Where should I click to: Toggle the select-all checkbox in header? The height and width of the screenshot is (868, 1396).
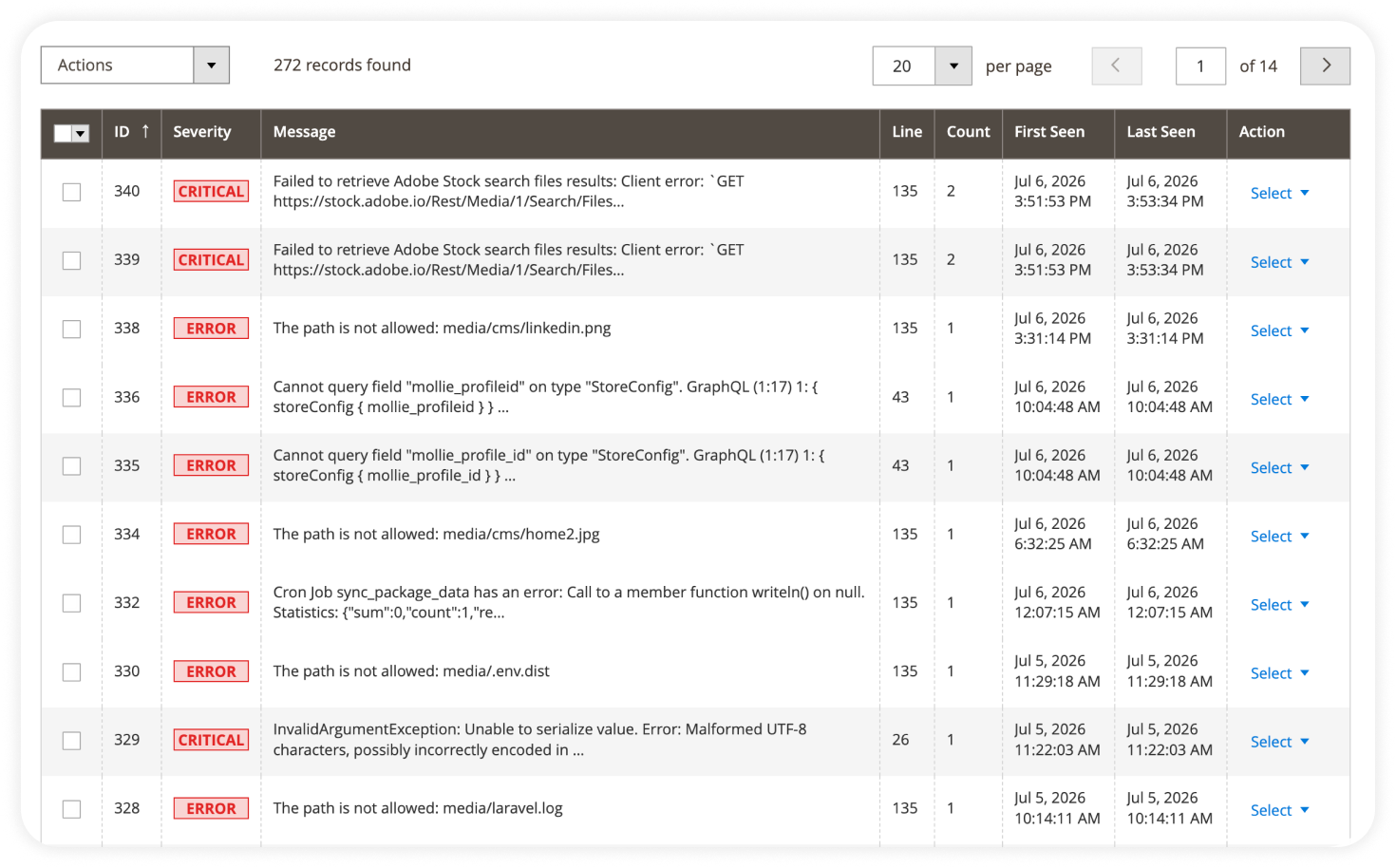point(63,133)
